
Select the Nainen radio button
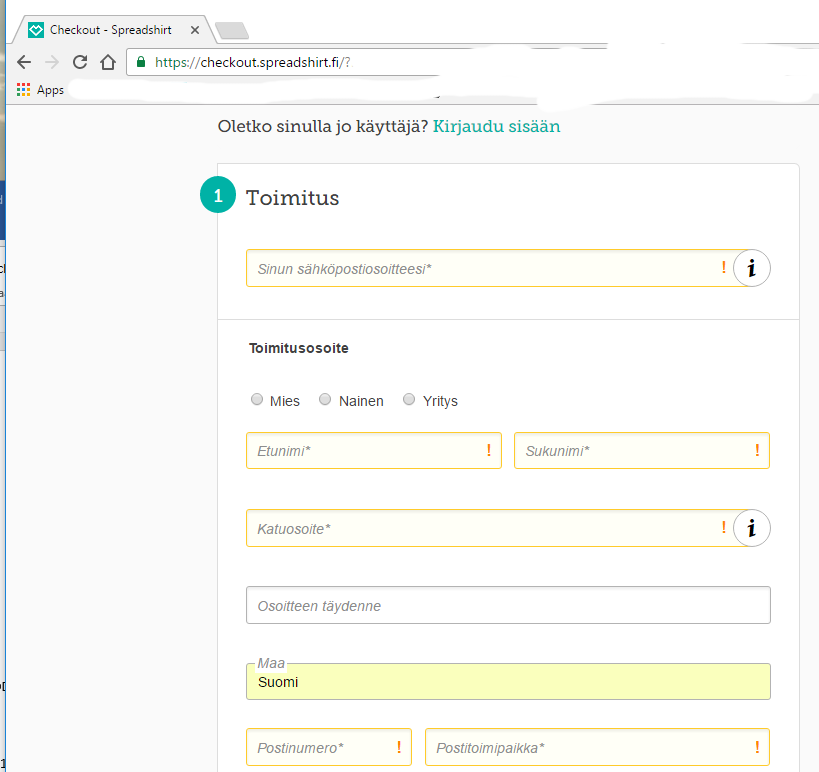(x=325, y=400)
